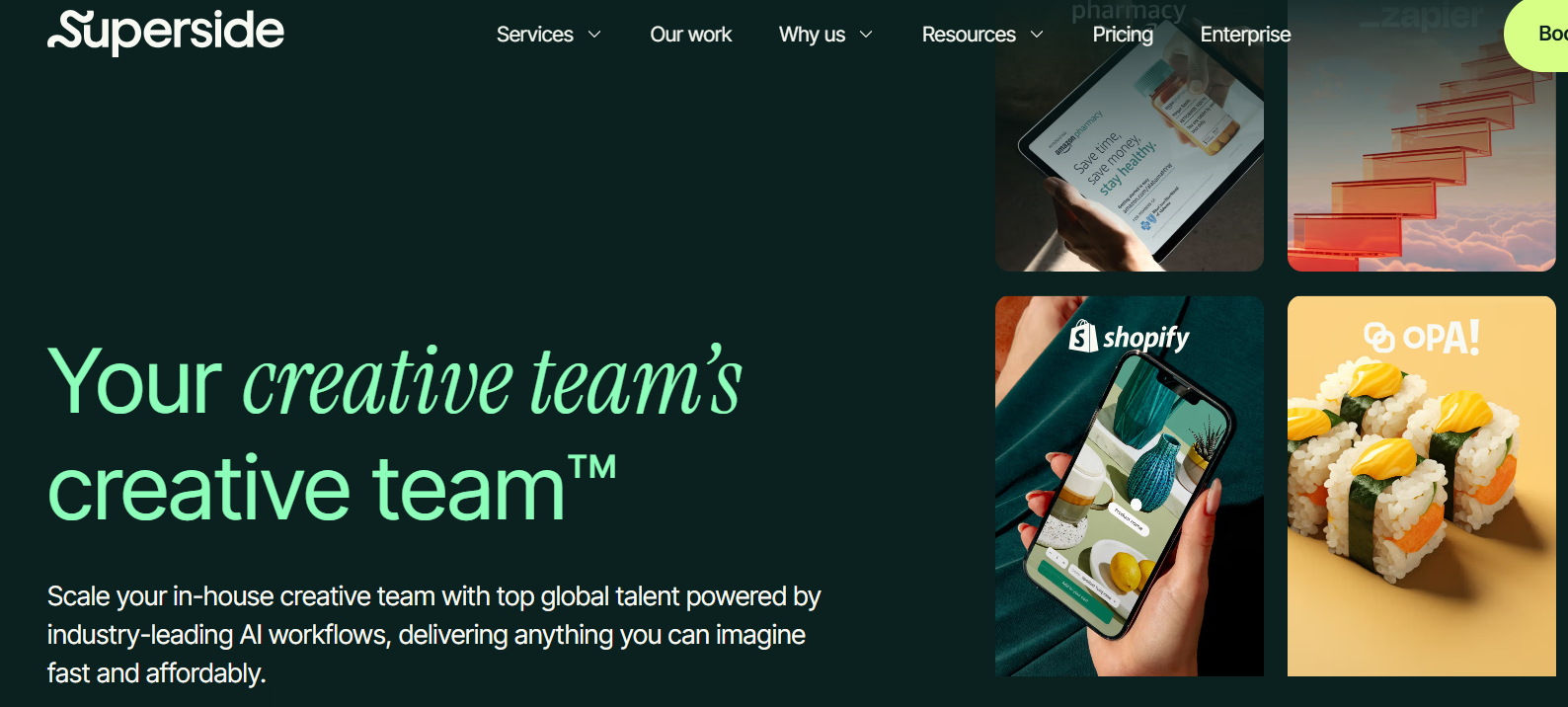Image resolution: width=1568 pixels, height=707 pixels.
Task: Open the Amazon Pharmacy tablet thumbnail
Action: (x=1130, y=135)
